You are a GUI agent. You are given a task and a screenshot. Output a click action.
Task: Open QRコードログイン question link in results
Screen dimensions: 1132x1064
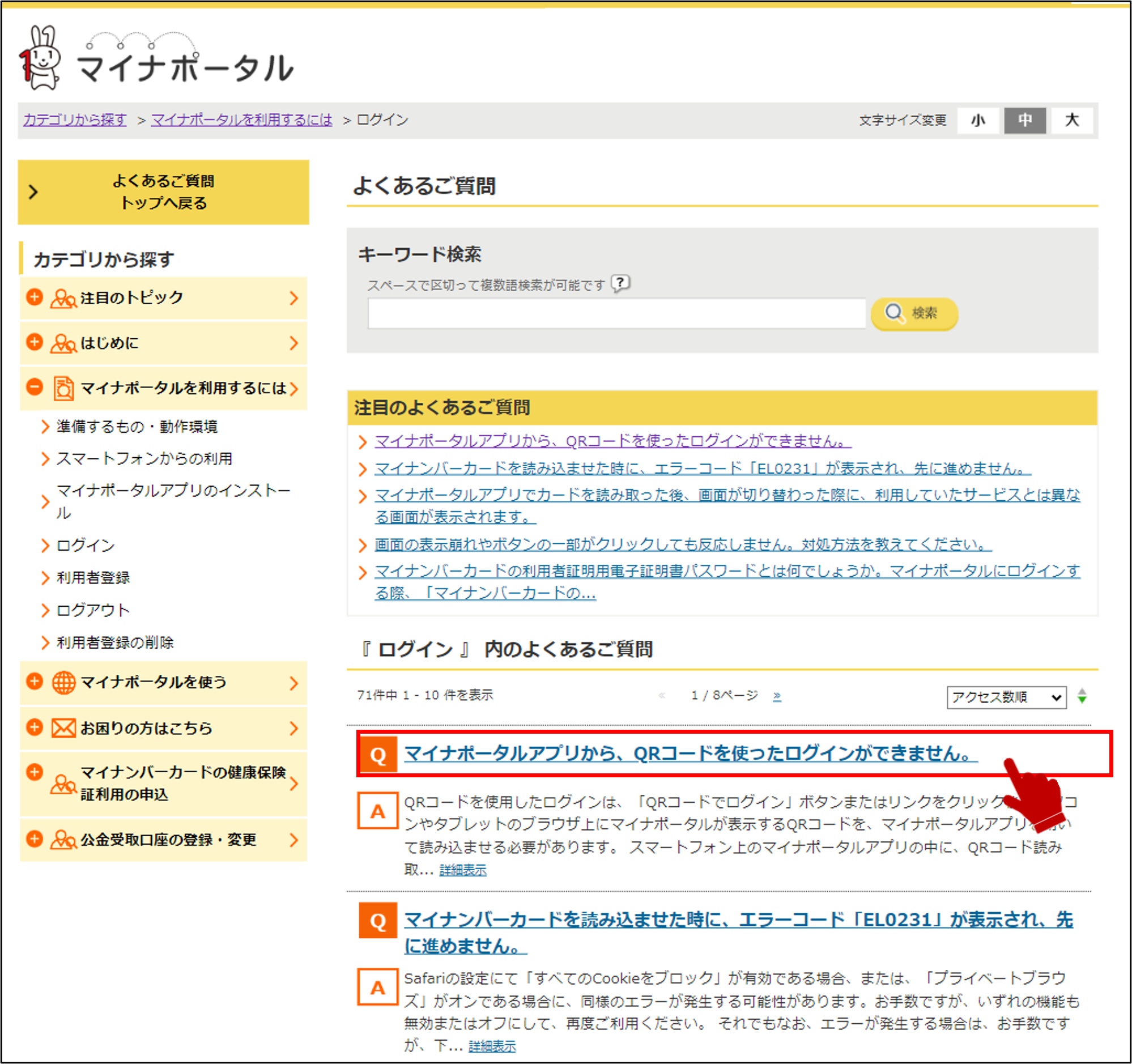(x=690, y=754)
